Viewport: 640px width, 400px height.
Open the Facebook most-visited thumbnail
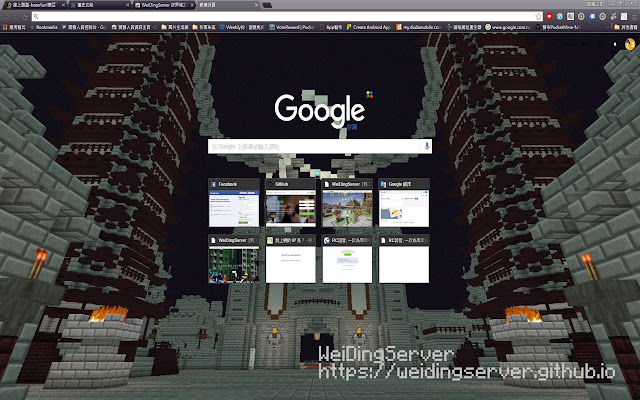(234, 202)
